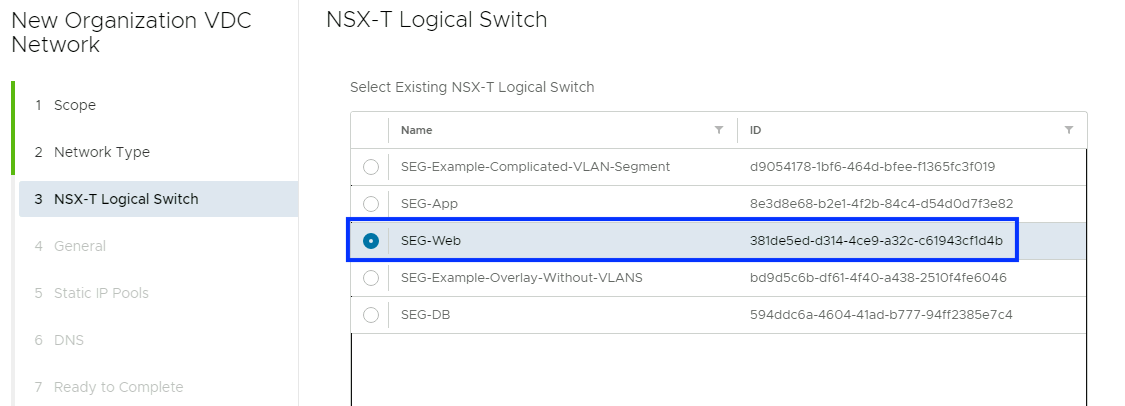This screenshot has height=406, width=1125.
Task: Open the Network Type step
Action: click(x=101, y=152)
